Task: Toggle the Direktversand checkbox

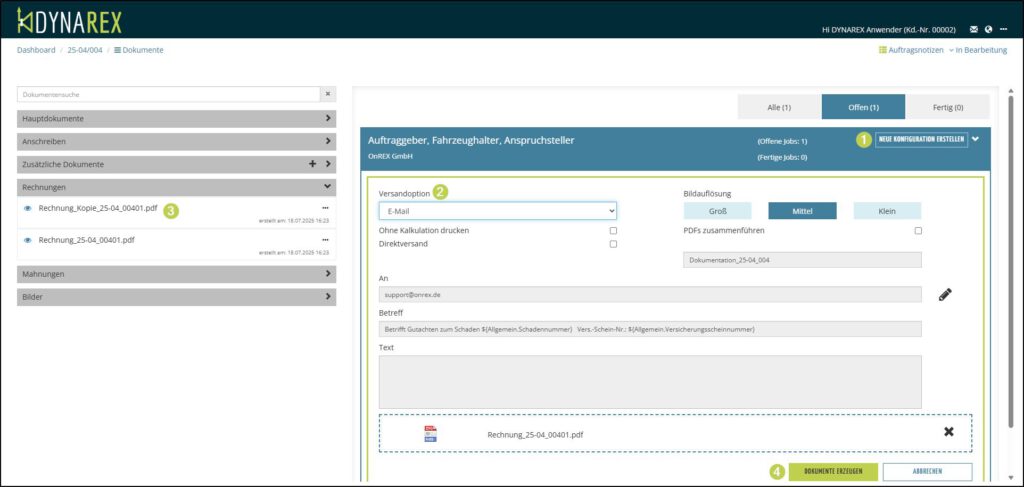Action: click(x=613, y=244)
